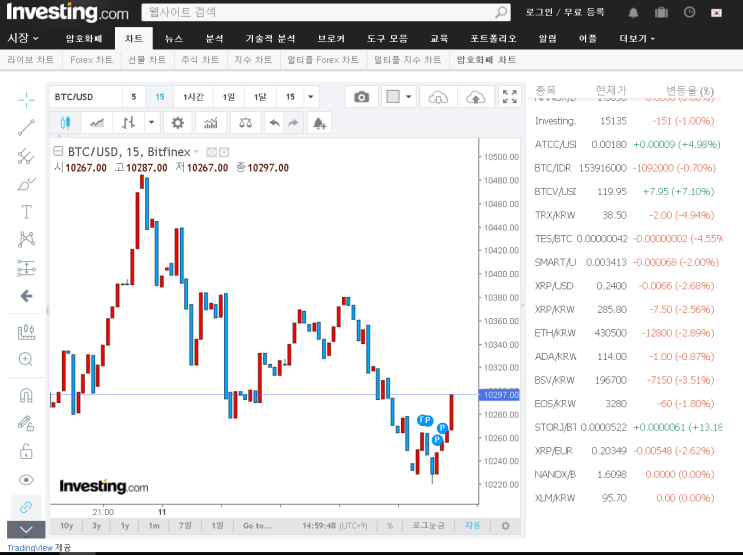743x555 pixels.
Task: Select bar chart style
Action: pyautogui.click(x=128, y=123)
